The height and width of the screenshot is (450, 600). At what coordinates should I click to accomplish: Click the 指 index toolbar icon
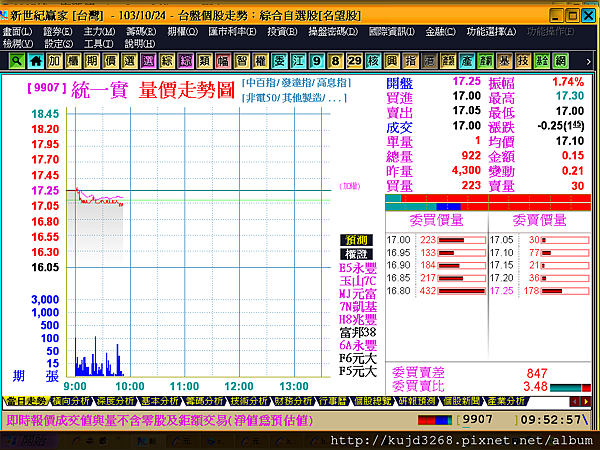[411, 61]
